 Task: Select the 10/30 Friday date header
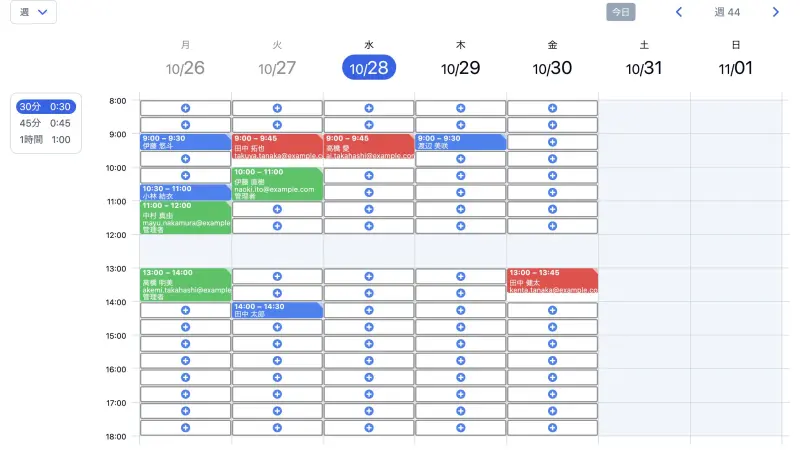point(552,67)
